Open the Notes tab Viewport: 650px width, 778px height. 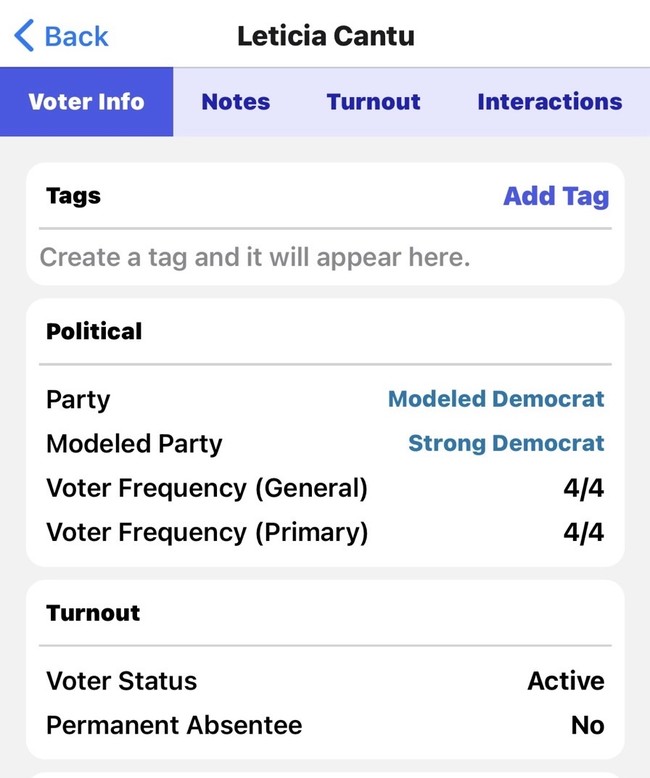click(235, 102)
